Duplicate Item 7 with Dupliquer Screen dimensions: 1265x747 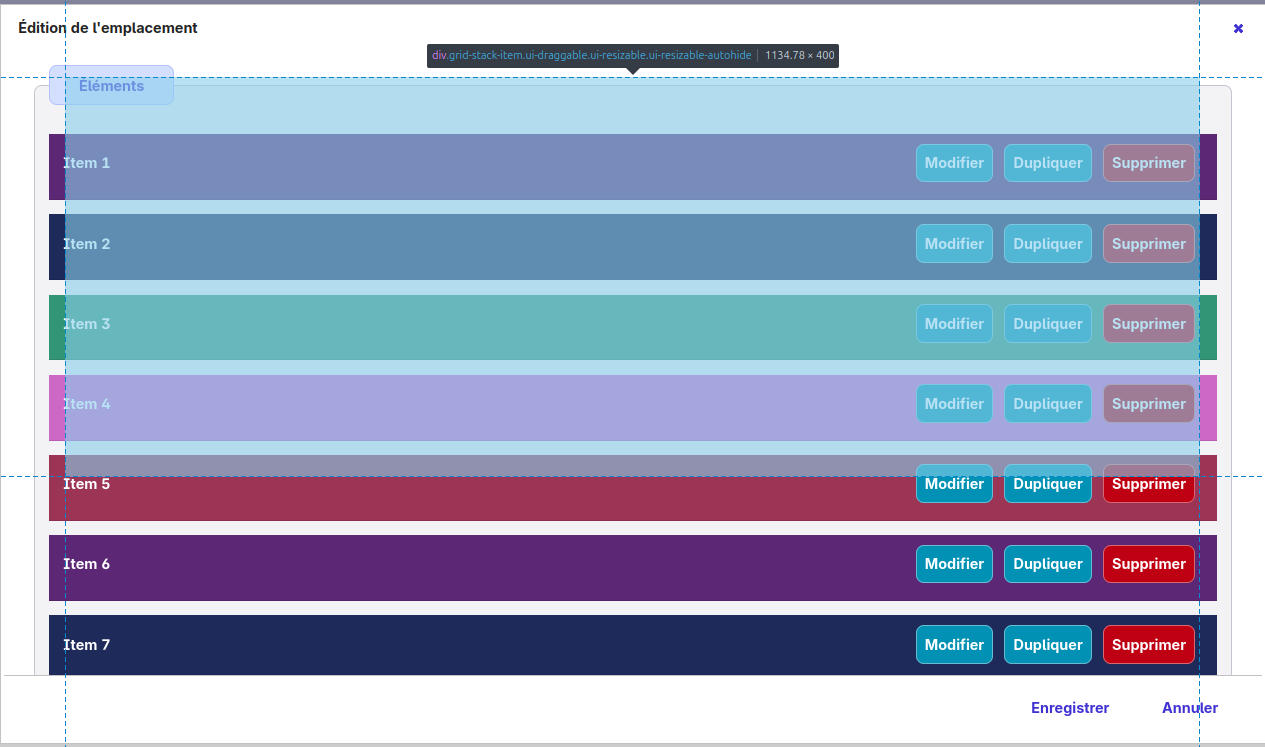[1048, 645]
